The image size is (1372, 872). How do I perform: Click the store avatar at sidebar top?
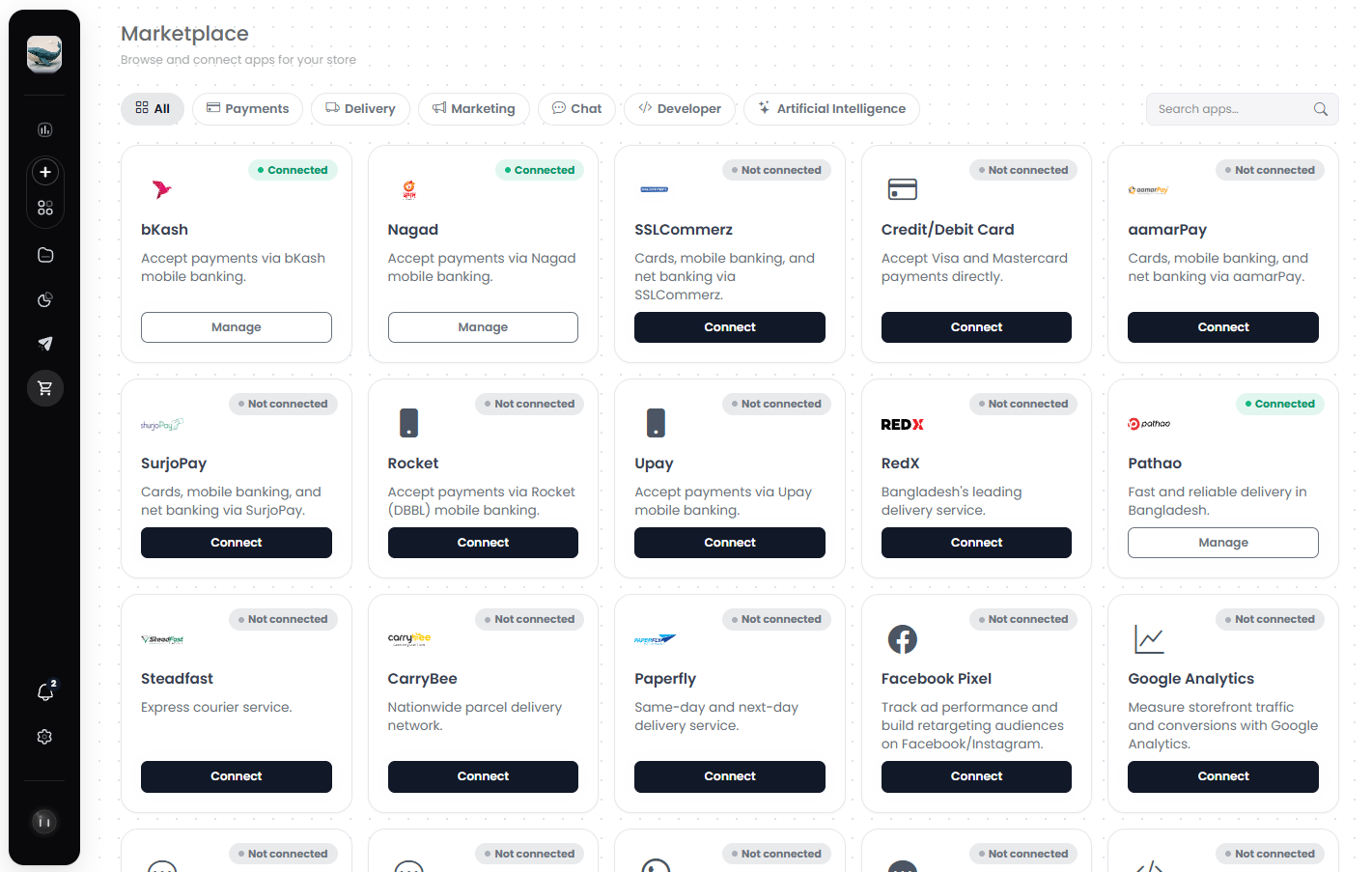click(44, 54)
